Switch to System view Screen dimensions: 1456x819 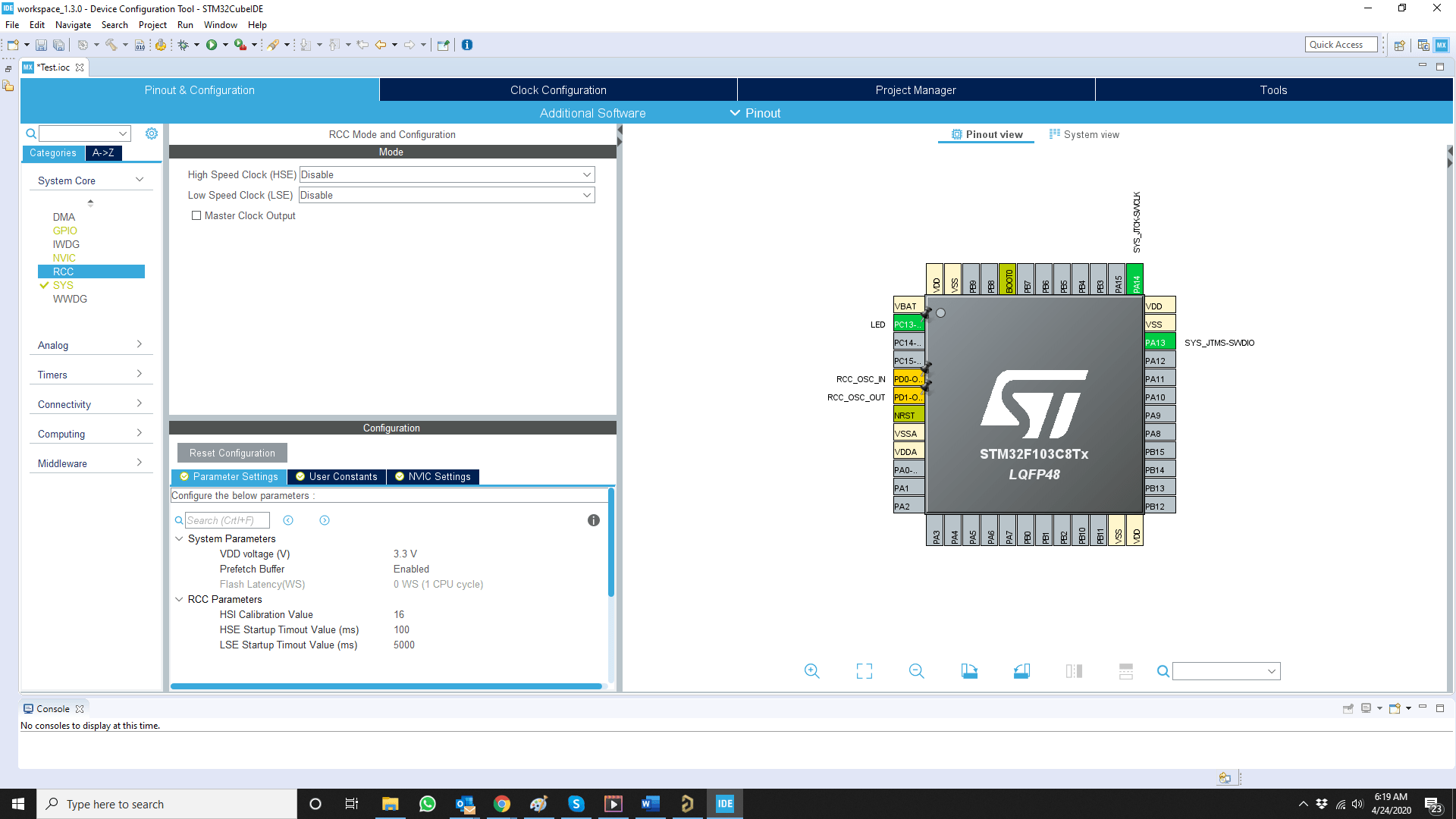[1084, 134]
